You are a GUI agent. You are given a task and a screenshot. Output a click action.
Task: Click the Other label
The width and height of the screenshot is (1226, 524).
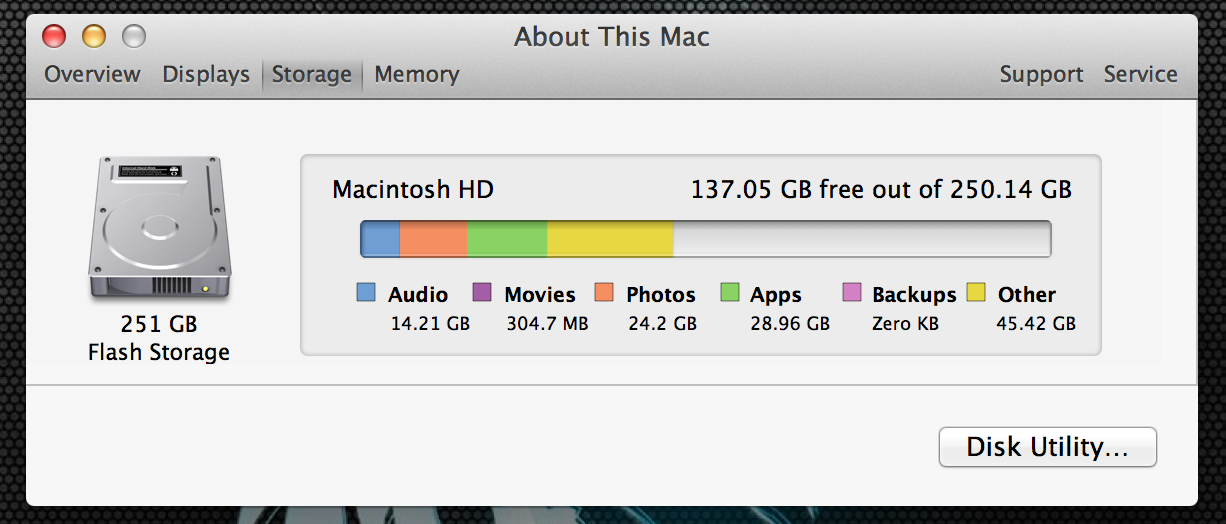1027,294
